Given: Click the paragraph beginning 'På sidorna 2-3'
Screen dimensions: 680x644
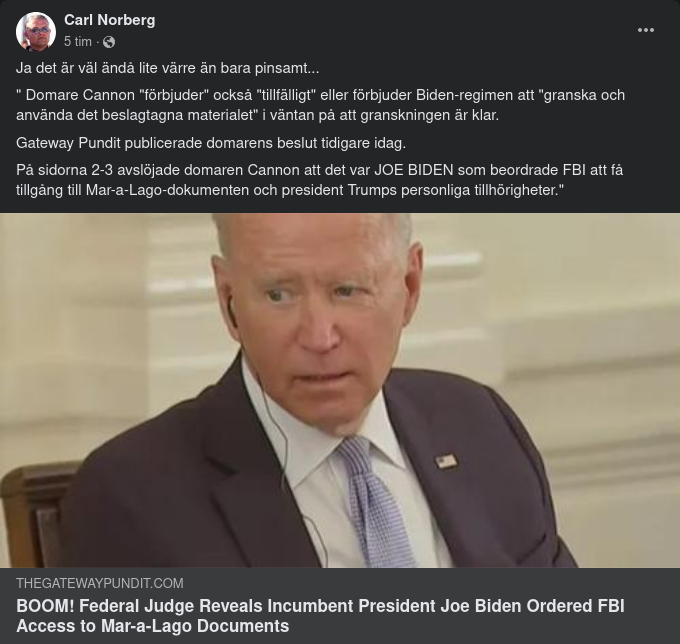Looking at the screenshot, I should tap(320, 180).
